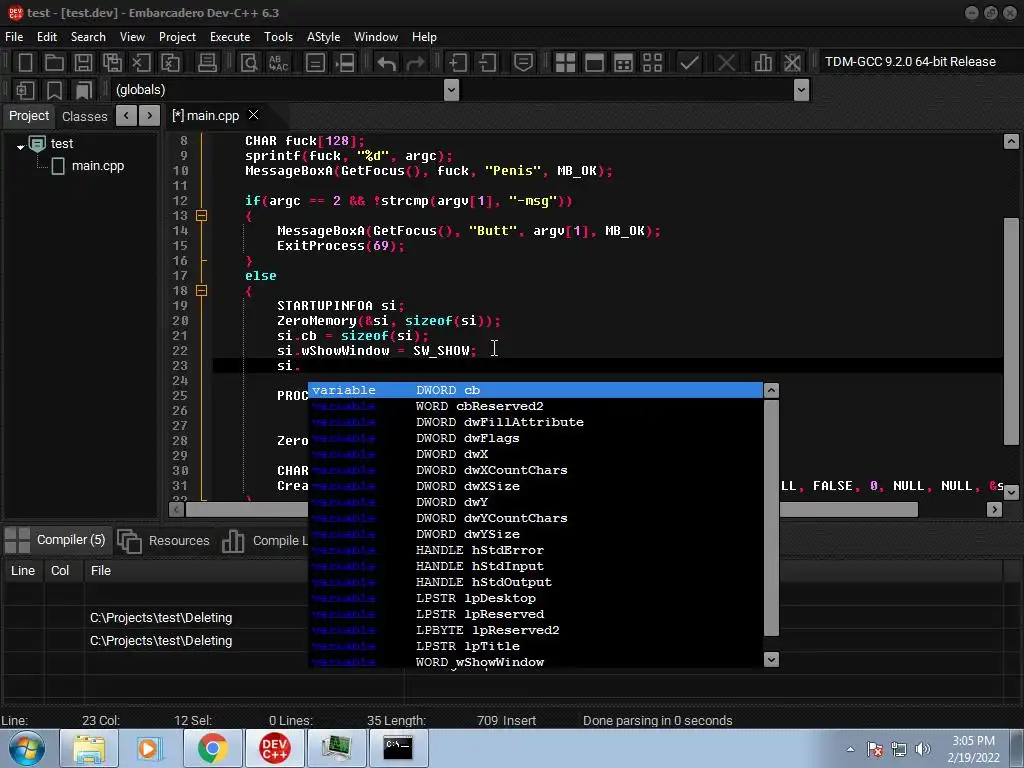This screenshot has height=768, width=1024.
Task: Click the Undo arrow icon
Action: 387,62
